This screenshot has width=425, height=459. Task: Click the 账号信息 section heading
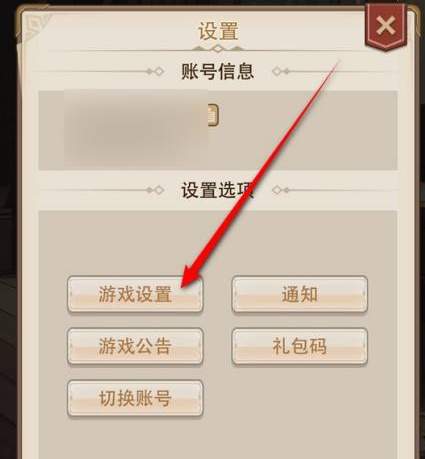point(217,71)
